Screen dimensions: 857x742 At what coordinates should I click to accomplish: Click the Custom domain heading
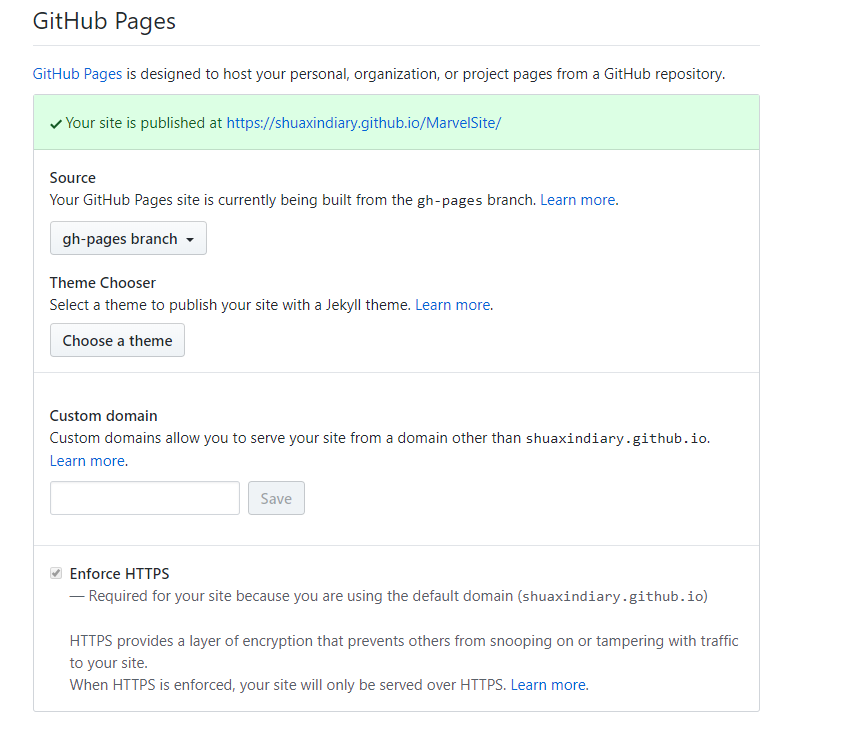[104, 416]
